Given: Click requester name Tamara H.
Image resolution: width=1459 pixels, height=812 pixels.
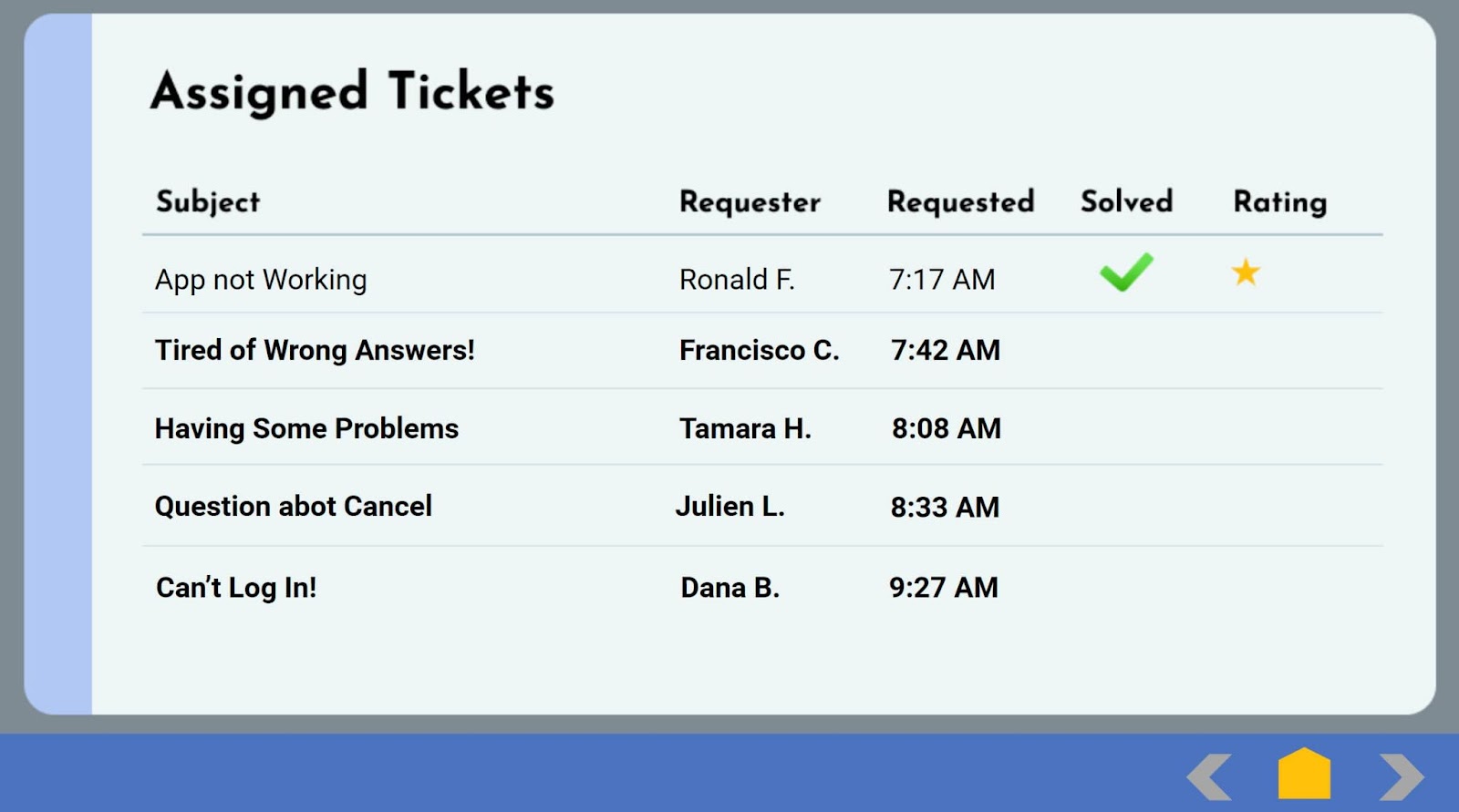Looking at the screenshot, I should (745, 428).
